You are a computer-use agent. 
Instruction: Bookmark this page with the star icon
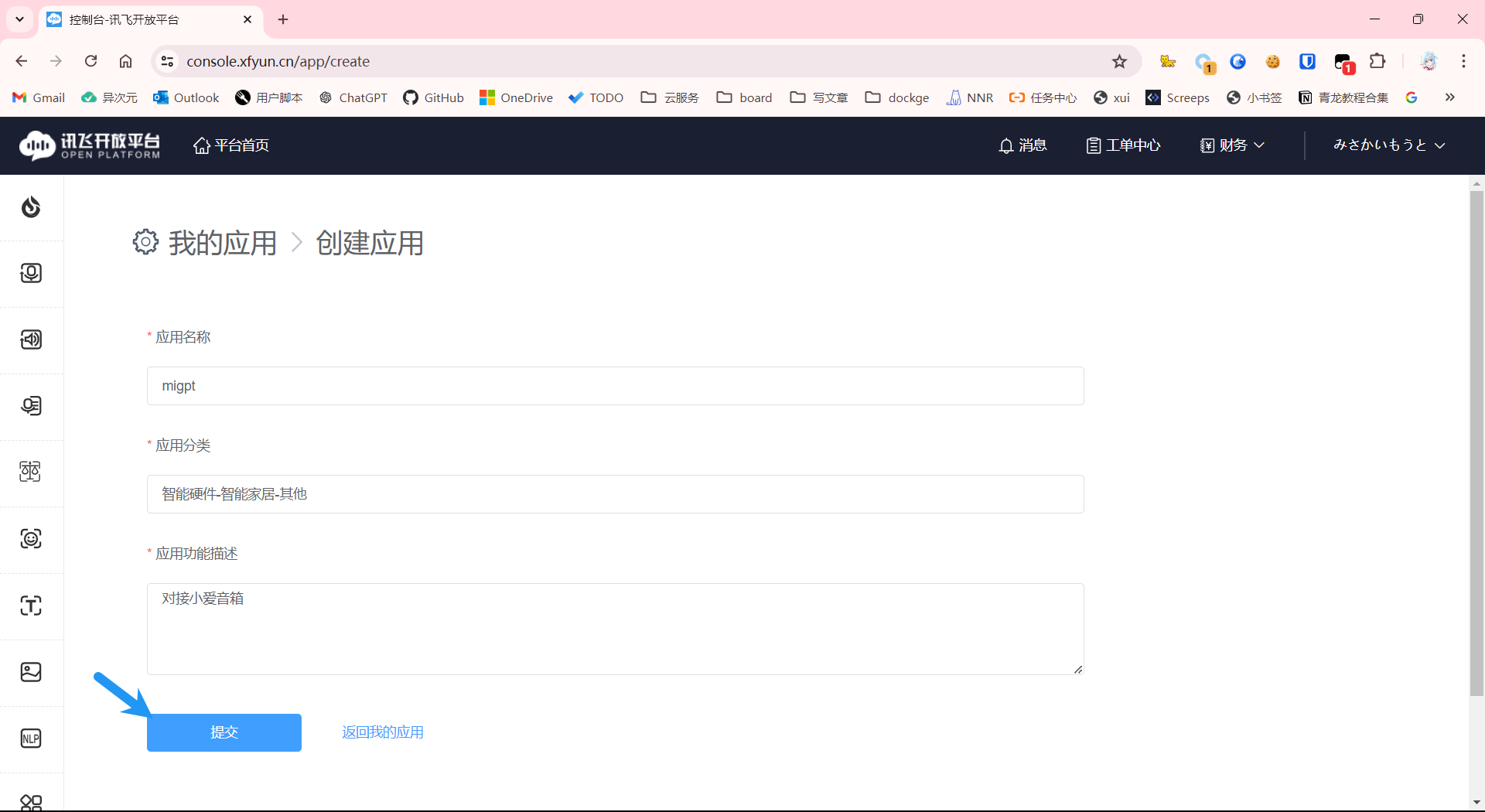[1119, 62]
